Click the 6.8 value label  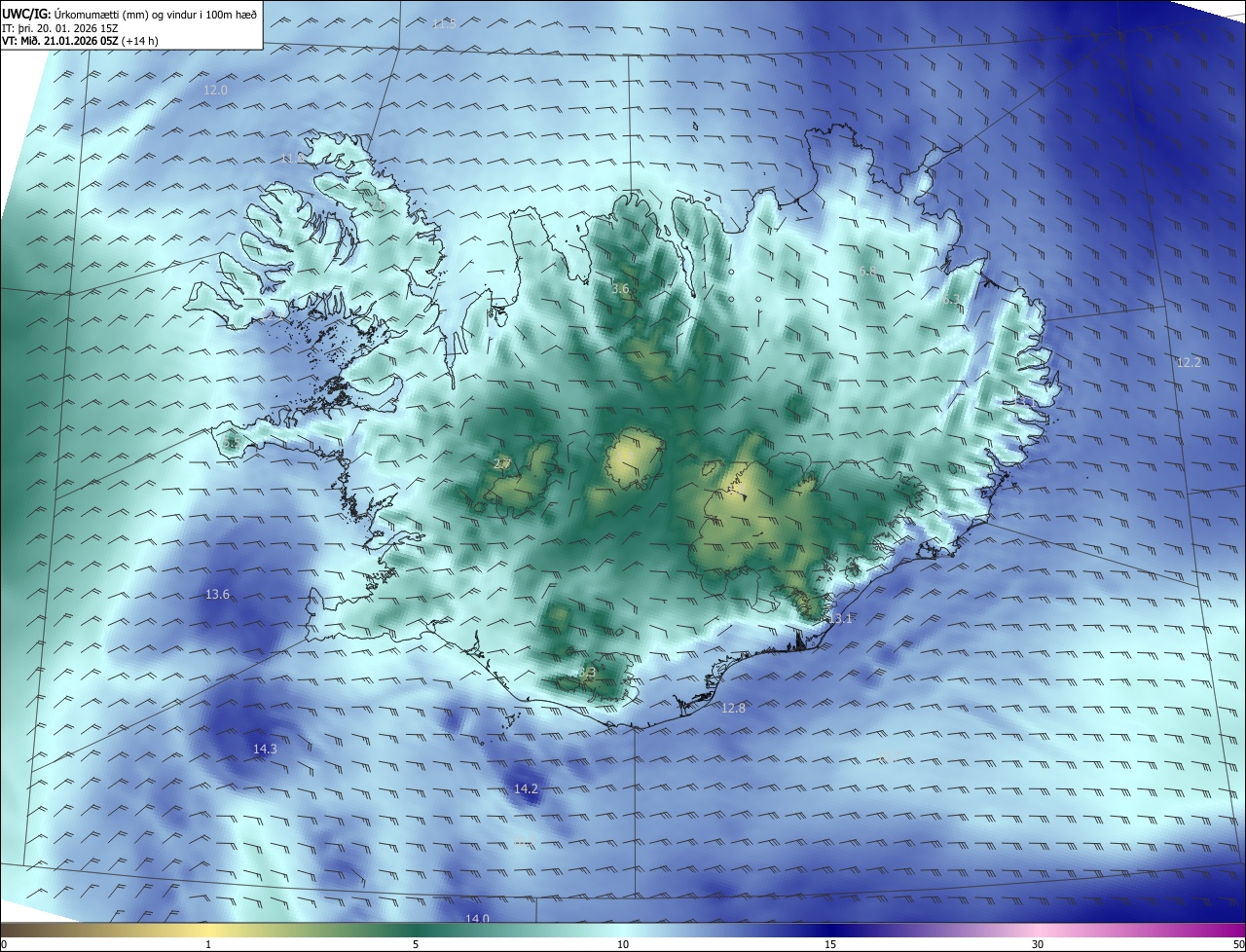(867, 271)
